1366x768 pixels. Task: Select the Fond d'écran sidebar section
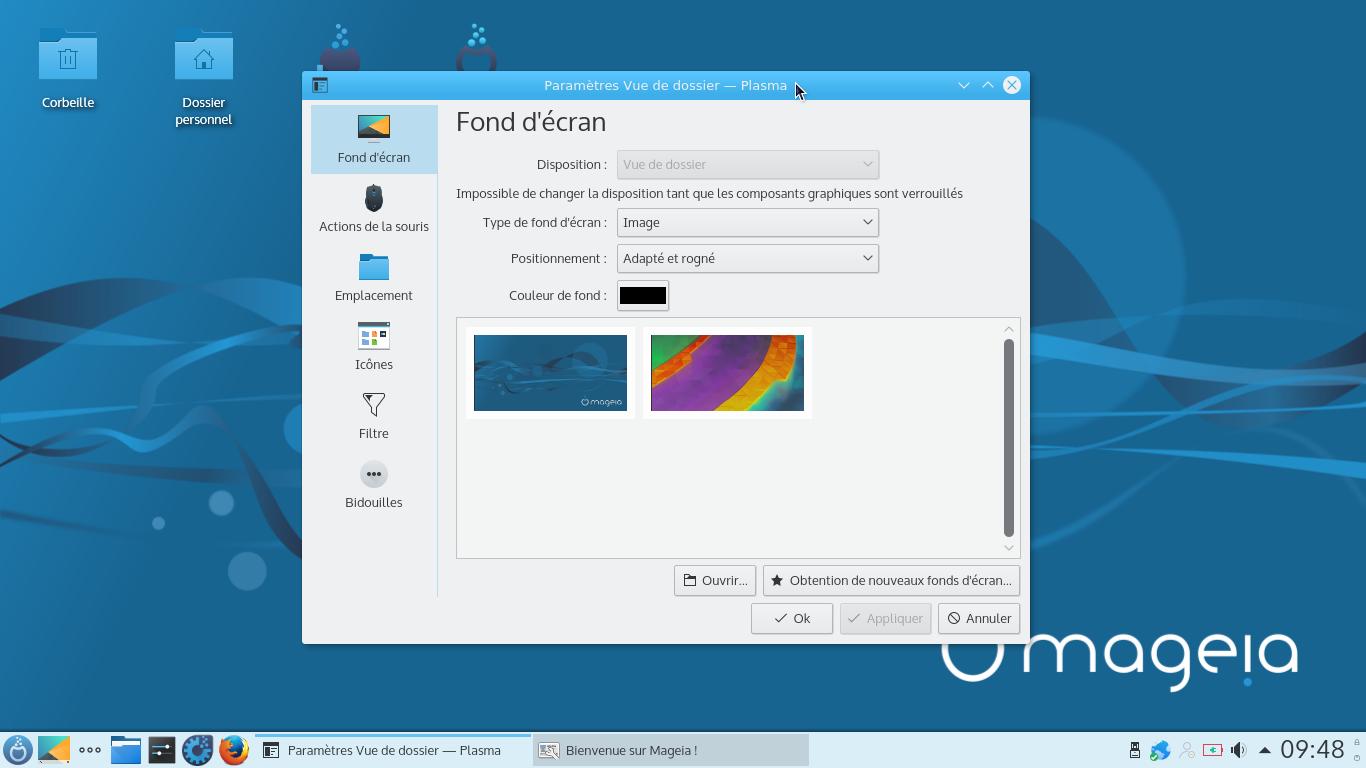click(374, 139)
